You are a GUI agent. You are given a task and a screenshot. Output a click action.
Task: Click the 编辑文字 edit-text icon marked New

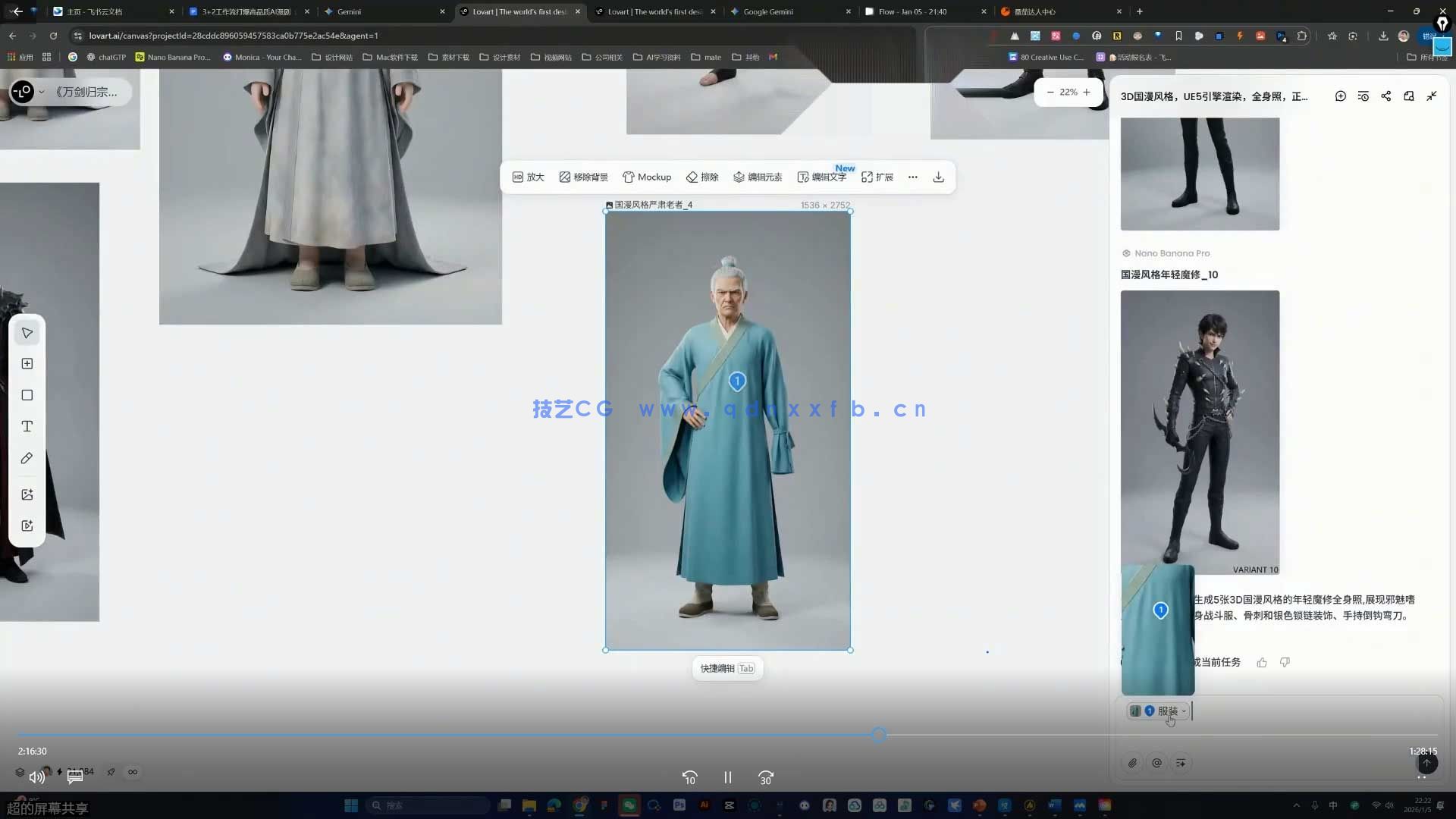point(823,177)
